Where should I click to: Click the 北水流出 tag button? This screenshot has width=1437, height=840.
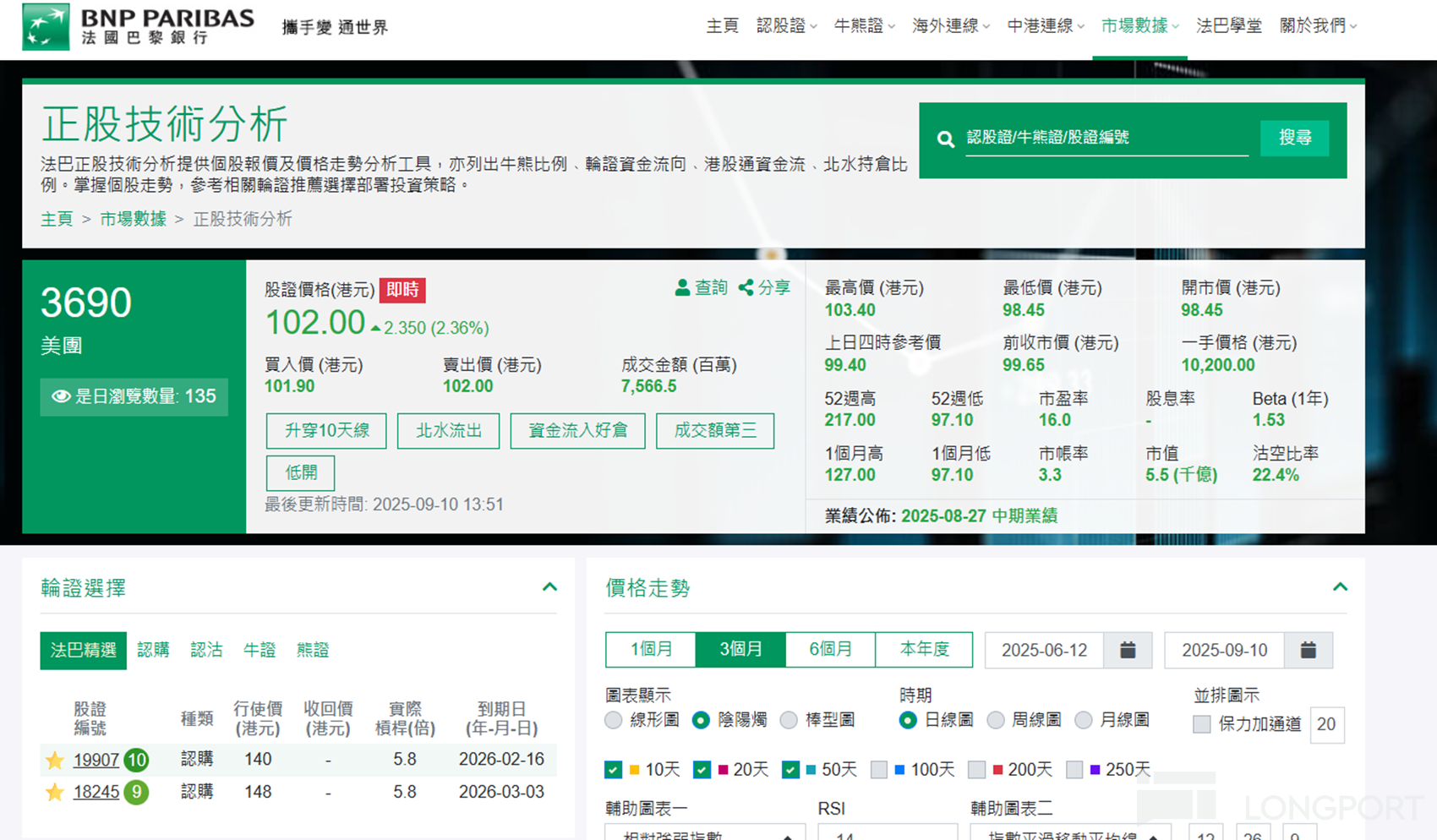pyautogui.click(x=448, y=431)
